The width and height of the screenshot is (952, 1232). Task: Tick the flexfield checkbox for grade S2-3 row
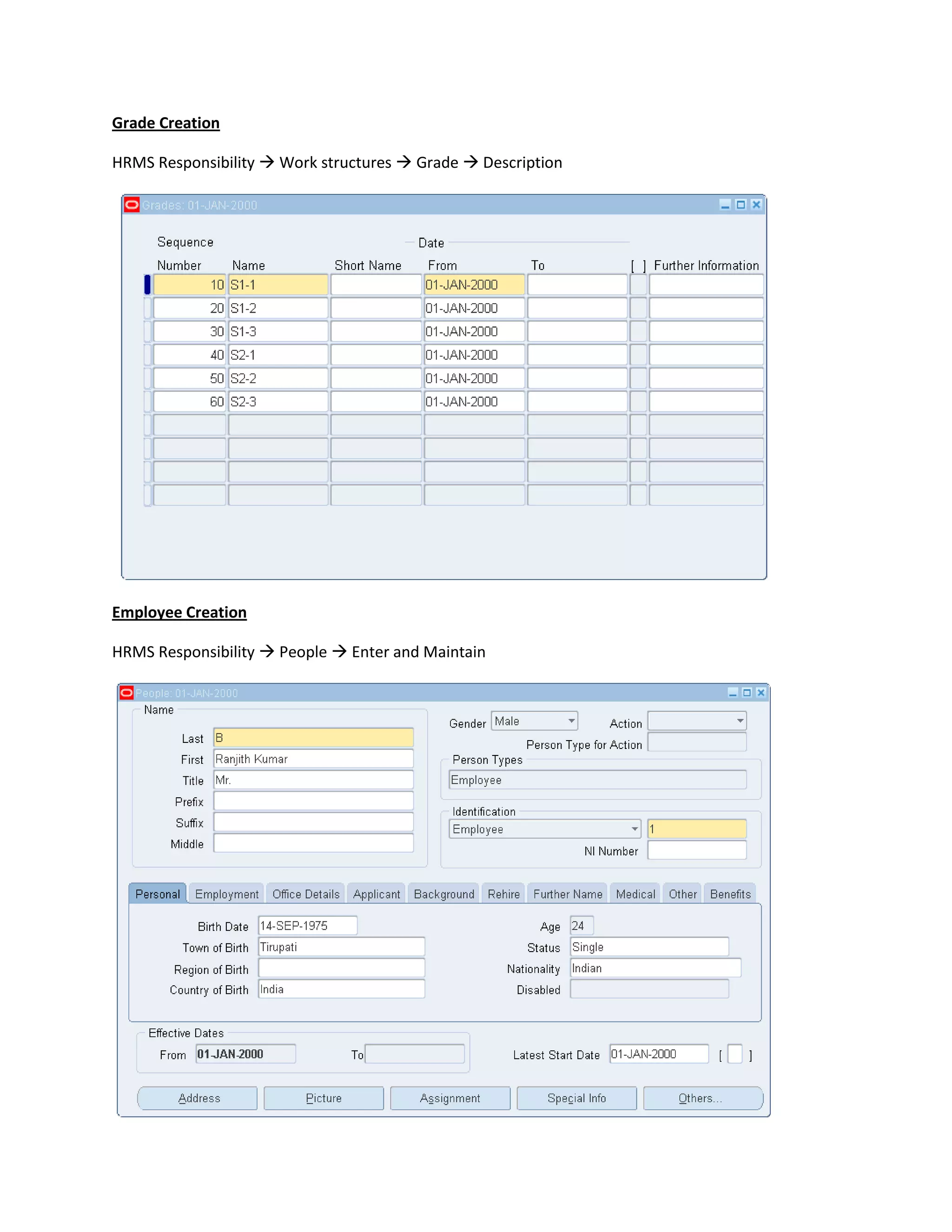[638, 401]
